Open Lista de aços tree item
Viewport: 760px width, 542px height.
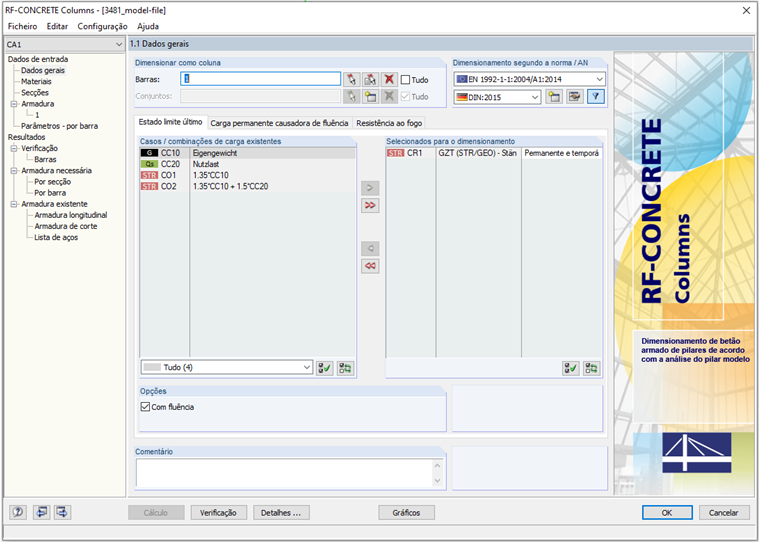tap(56, 238)
